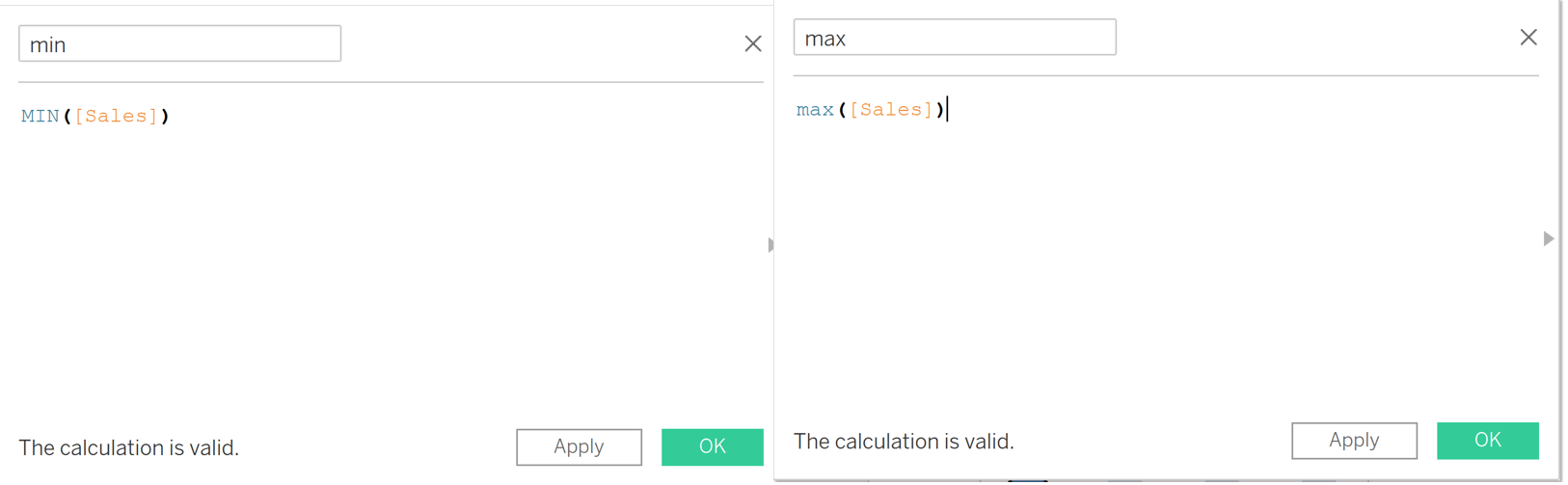
Task: Confirm the min calculation with OK
Action: [x=712, y=446]
